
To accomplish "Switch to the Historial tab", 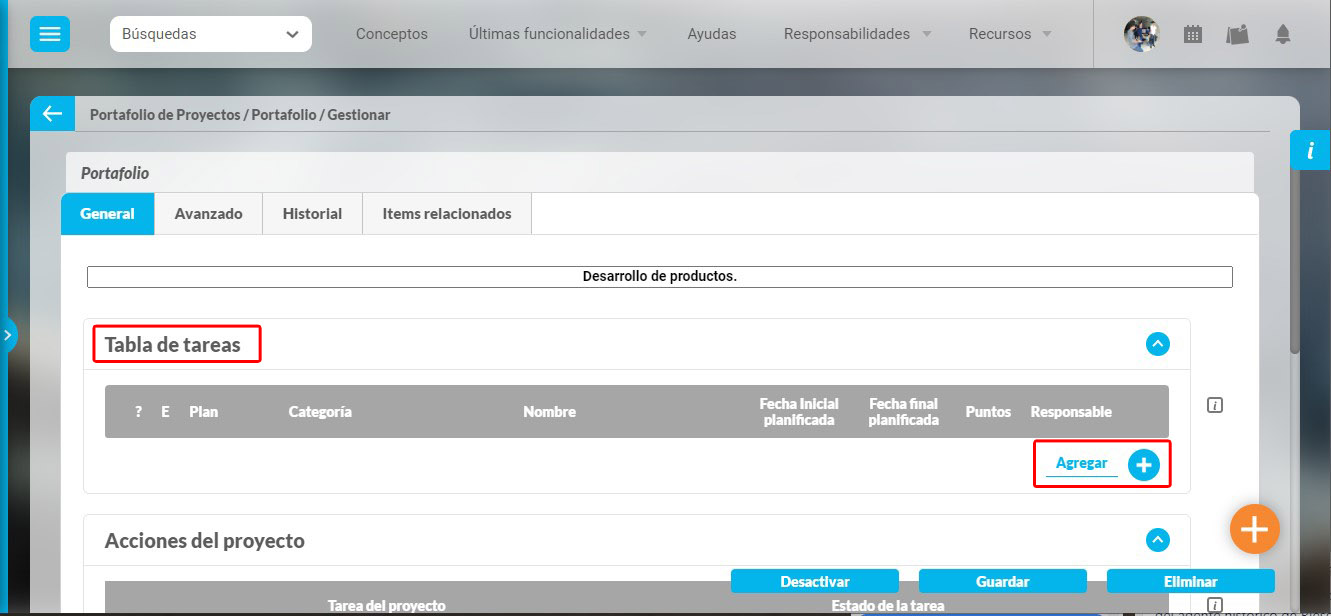I will 312,214.
